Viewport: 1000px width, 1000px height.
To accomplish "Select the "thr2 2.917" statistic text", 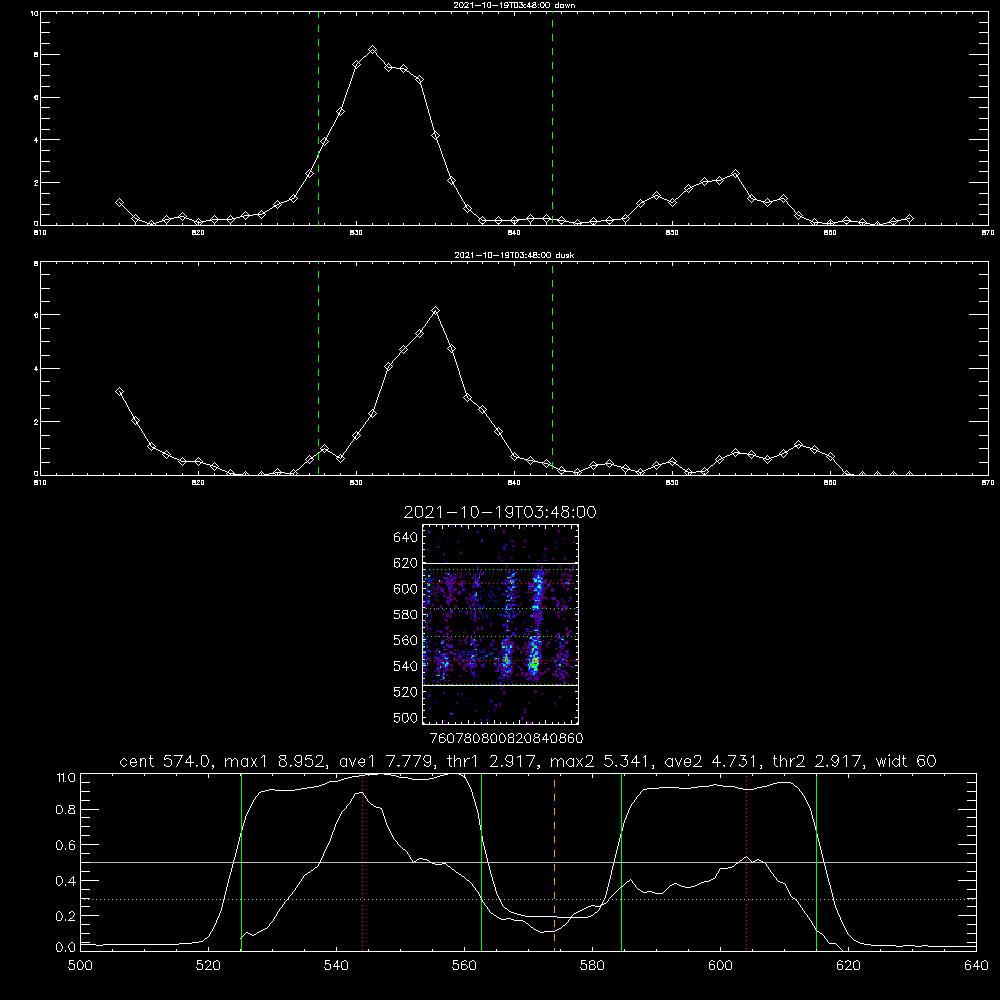I will 818,761.
